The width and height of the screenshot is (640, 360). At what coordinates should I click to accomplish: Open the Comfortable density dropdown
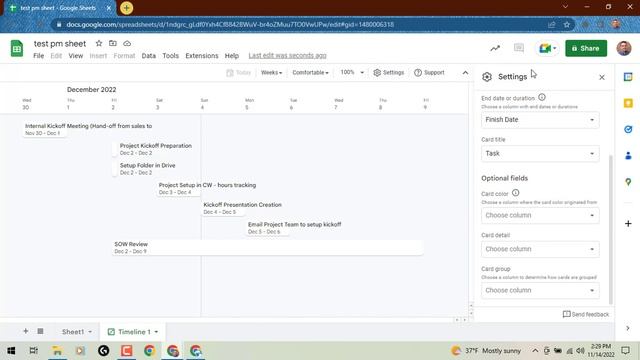click(x=310, y=73)
